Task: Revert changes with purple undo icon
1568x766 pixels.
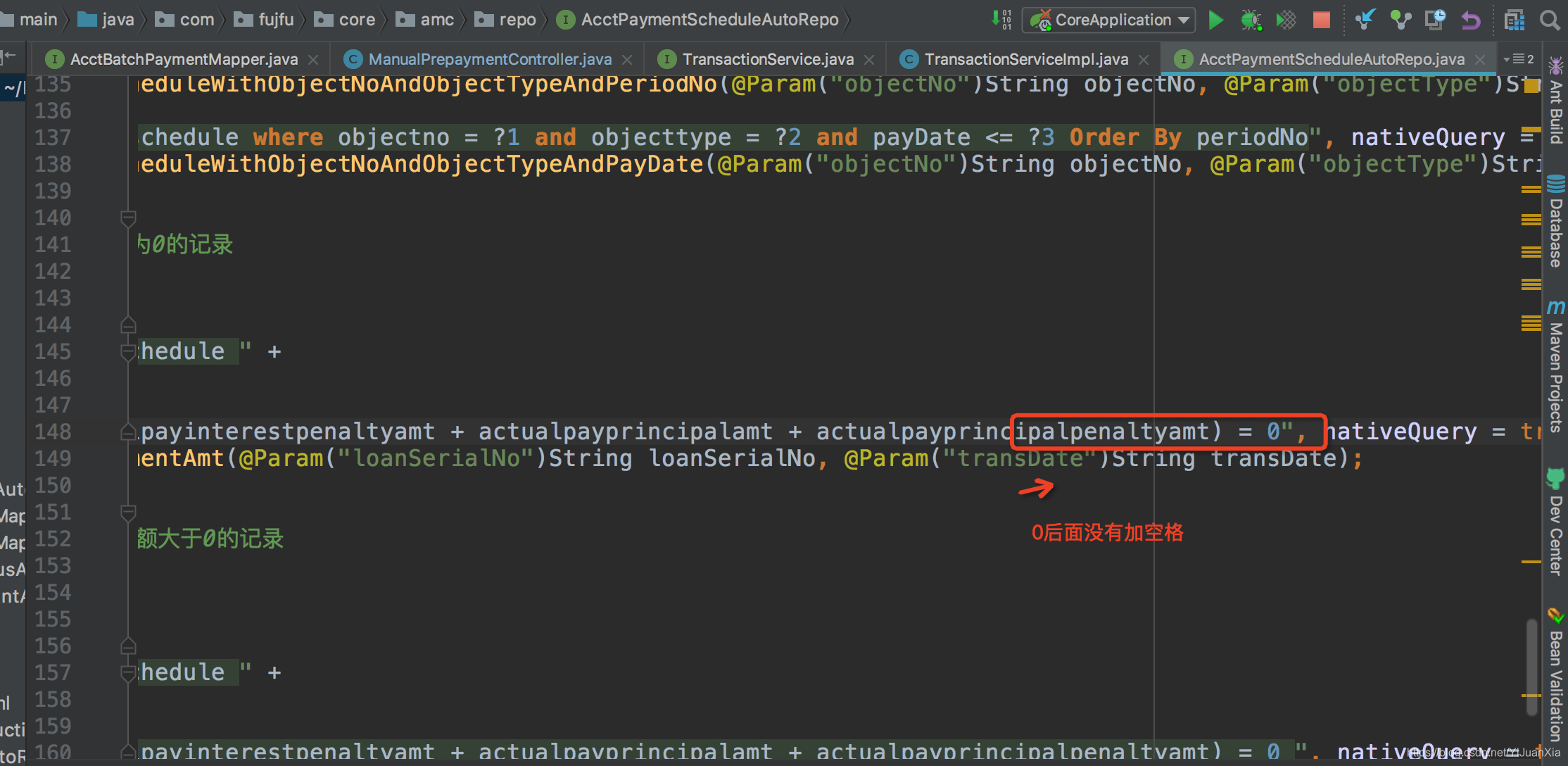Action: 1471,20
